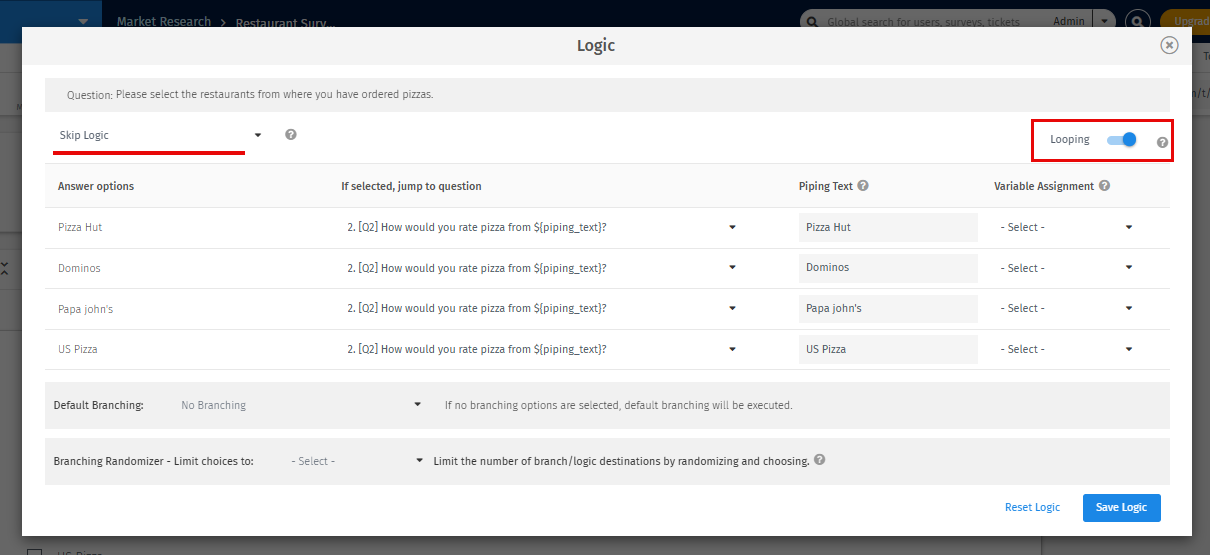This screenshot has width=1210, height=555.
Task: Open the Default Branching dropdown
Action: pyautogui.click(x=300, y=405)
